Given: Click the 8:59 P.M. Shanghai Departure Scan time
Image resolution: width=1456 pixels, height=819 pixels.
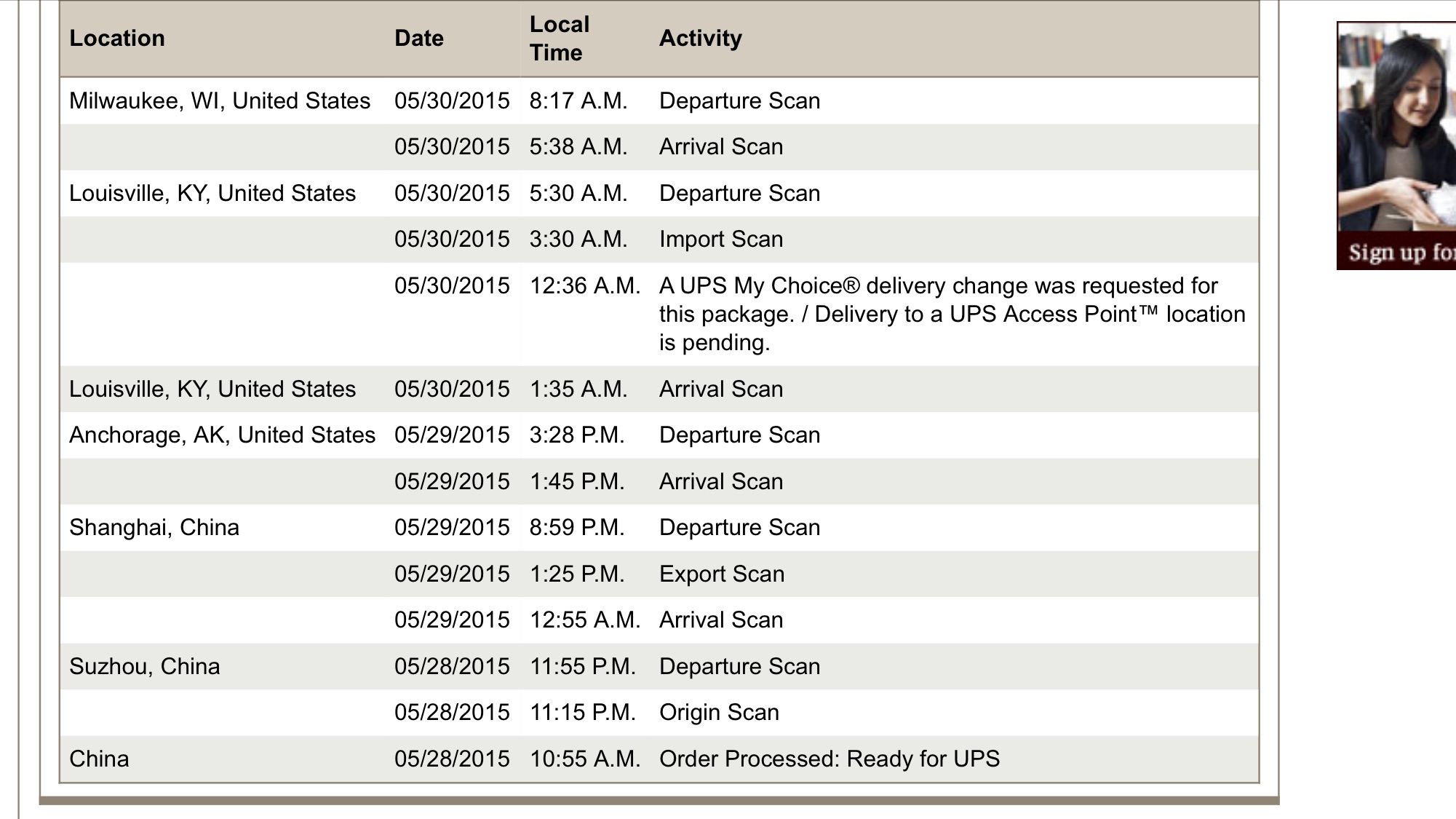Looking at the screenshot, I should pyautogui.click(x=577, y=528).
